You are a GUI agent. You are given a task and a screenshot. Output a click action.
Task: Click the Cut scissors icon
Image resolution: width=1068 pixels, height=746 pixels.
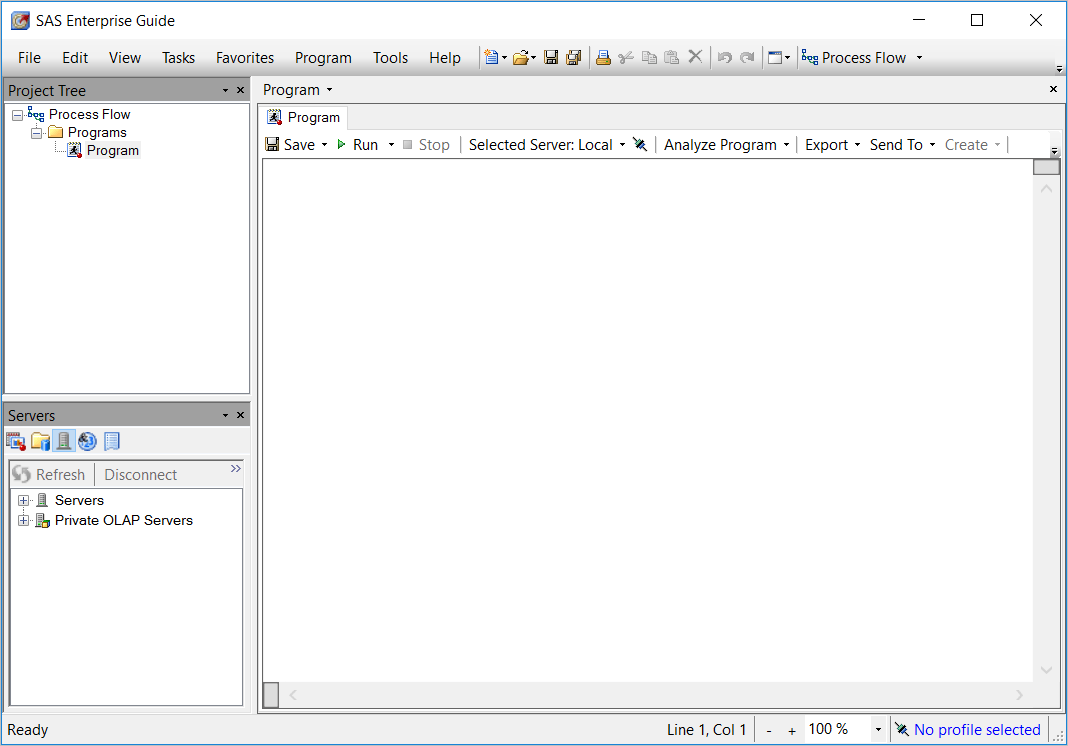[x=626, y=58]
